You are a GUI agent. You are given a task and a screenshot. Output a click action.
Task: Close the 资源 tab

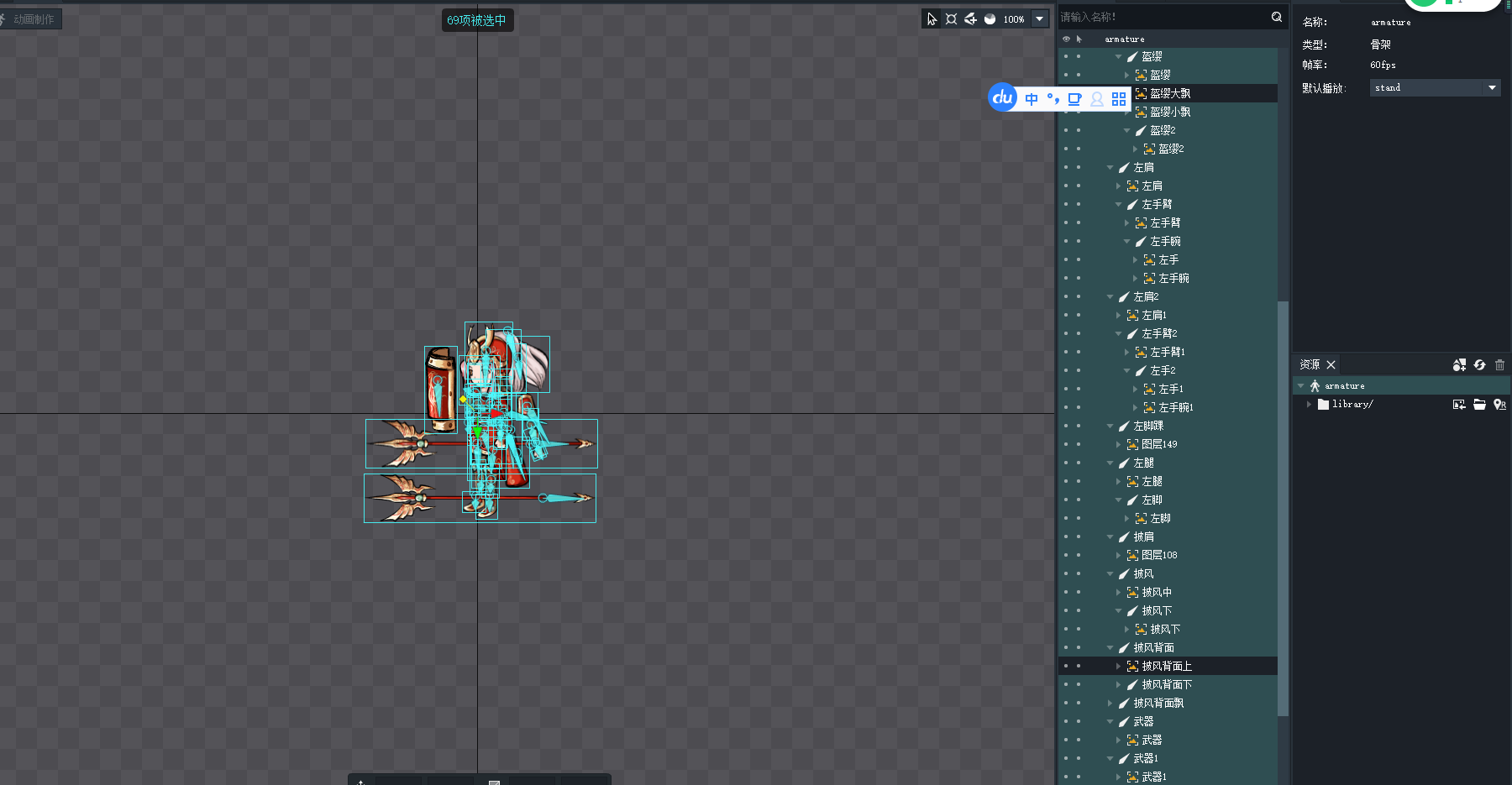click(x=1331, y=364)
